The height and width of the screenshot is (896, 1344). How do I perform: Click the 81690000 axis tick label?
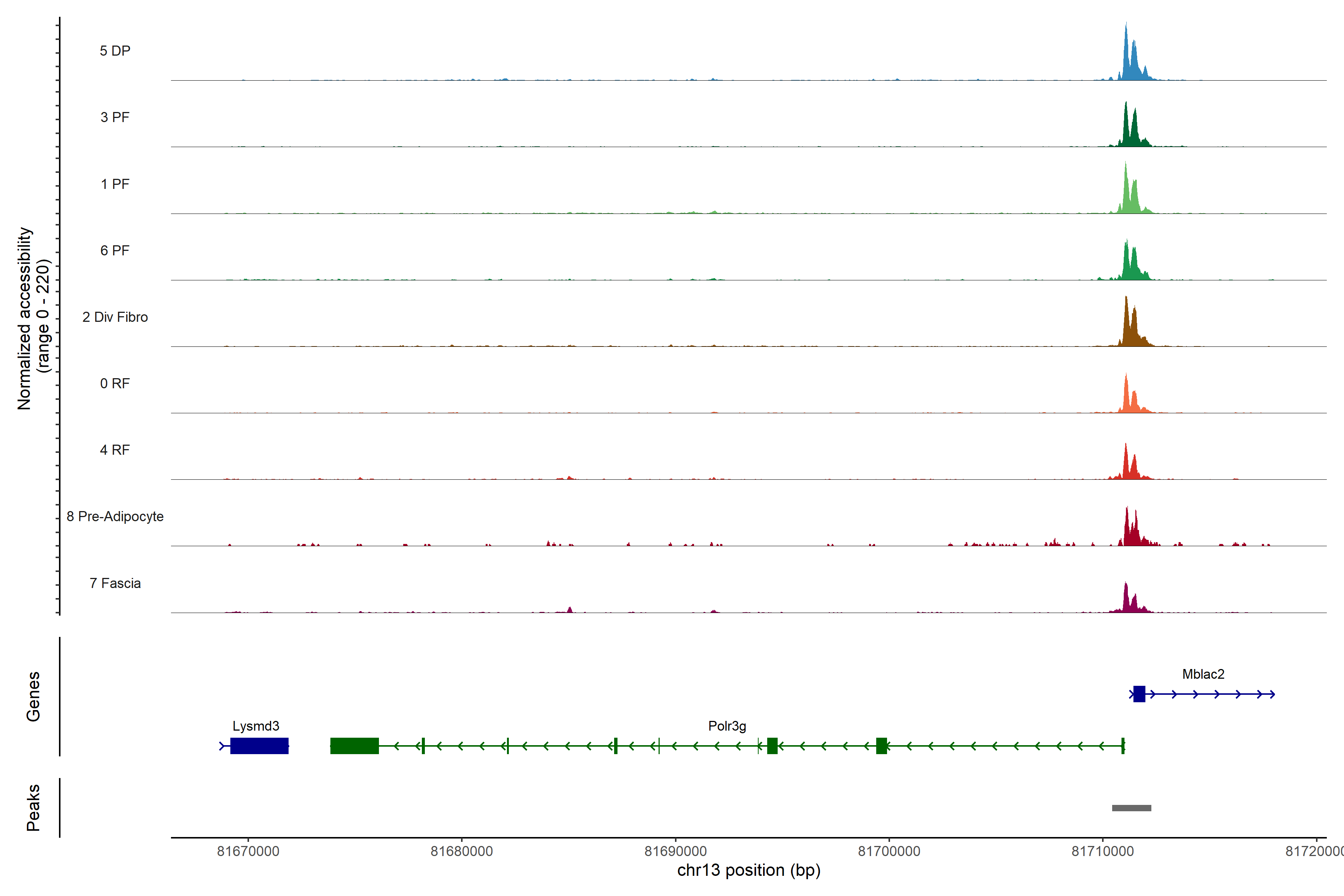(x=675, y=852)
